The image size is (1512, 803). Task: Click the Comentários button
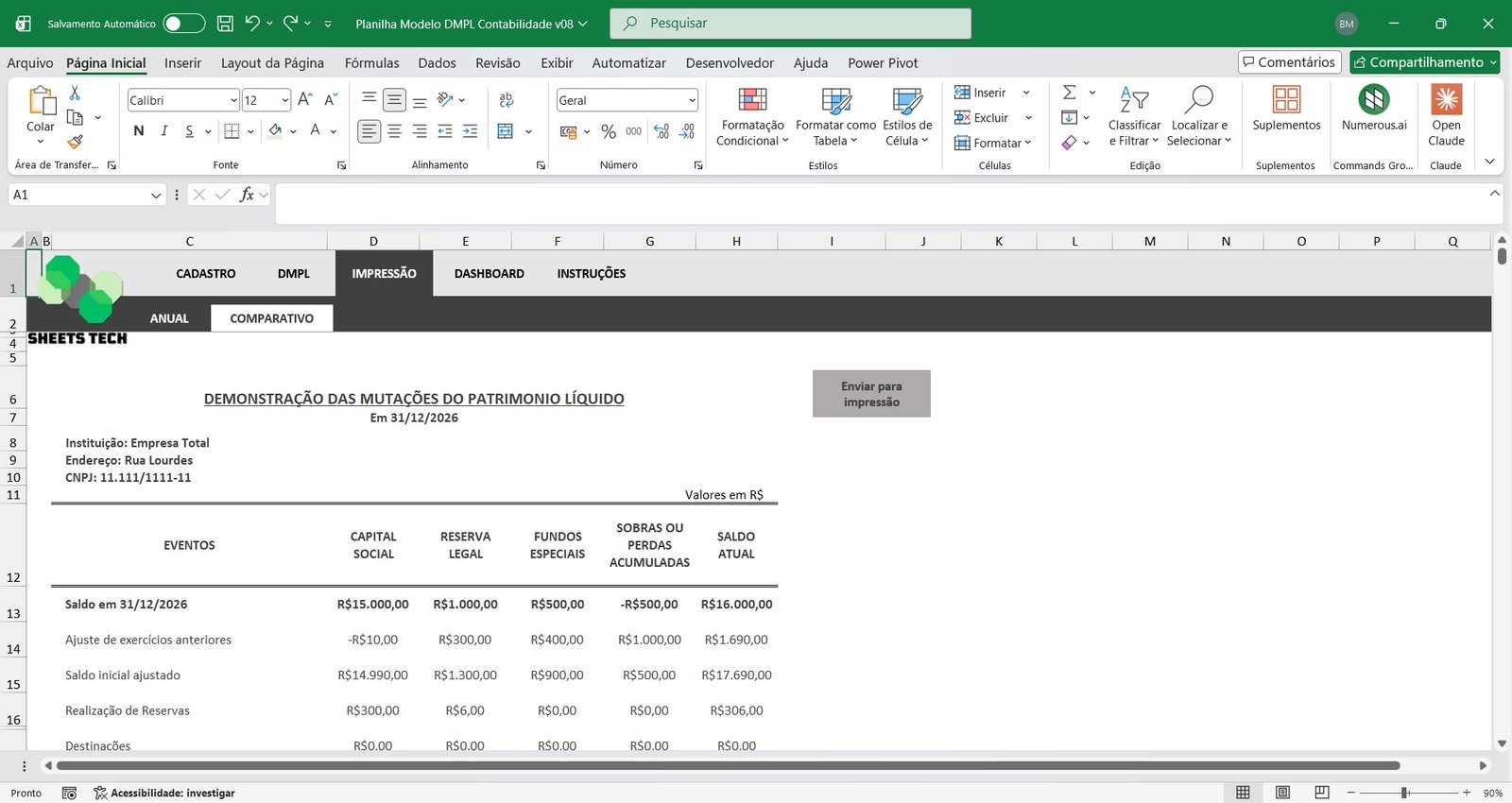1289,62
